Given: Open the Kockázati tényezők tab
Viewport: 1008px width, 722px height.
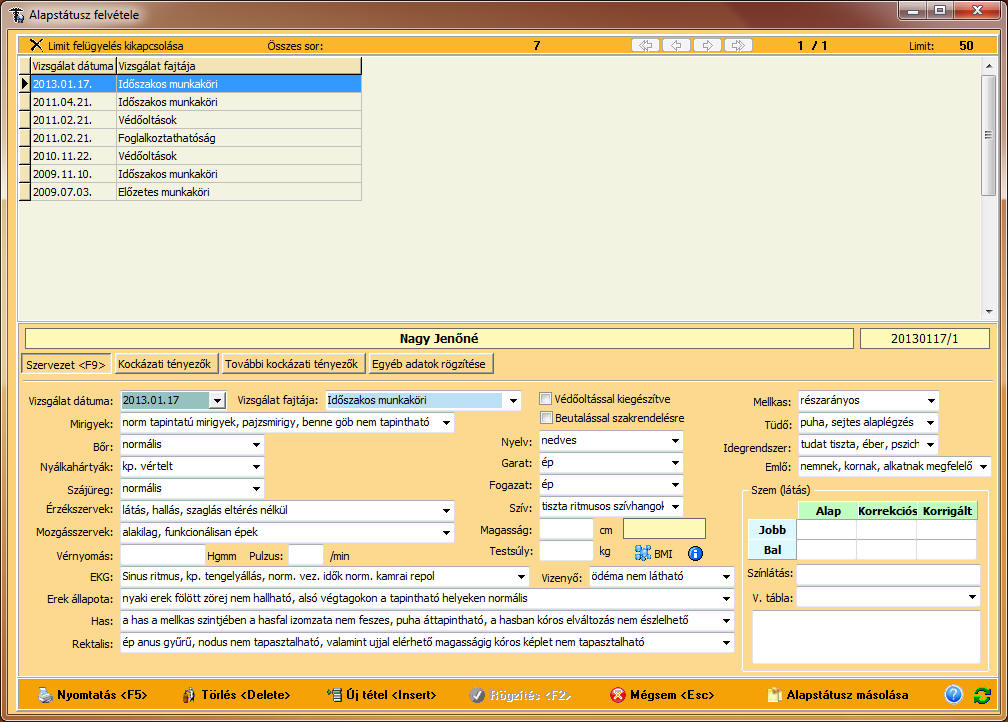Looking at the screenshot, I should tap(165, 364).
